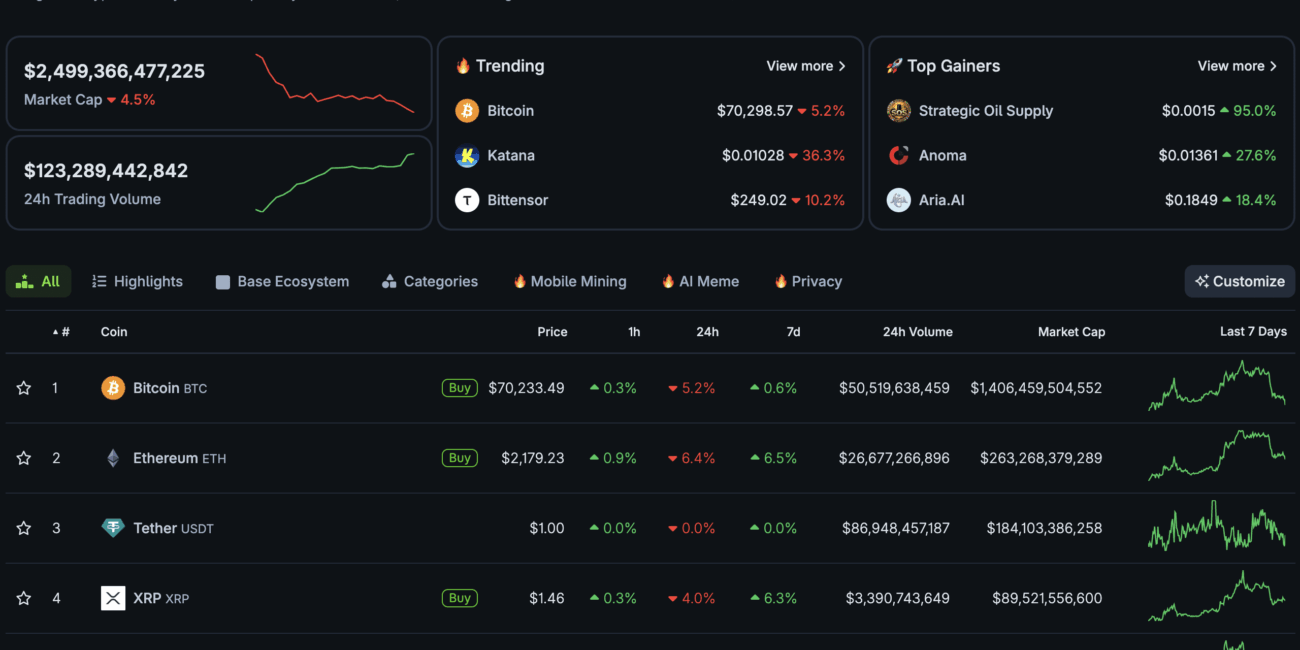
Task: Click the Aria.AI coin icon
Action: (898, 200)
